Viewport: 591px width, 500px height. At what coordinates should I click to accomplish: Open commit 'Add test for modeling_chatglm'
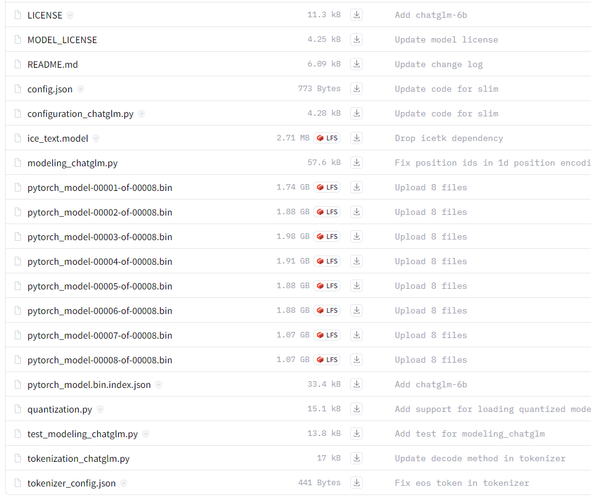[470, 434]
